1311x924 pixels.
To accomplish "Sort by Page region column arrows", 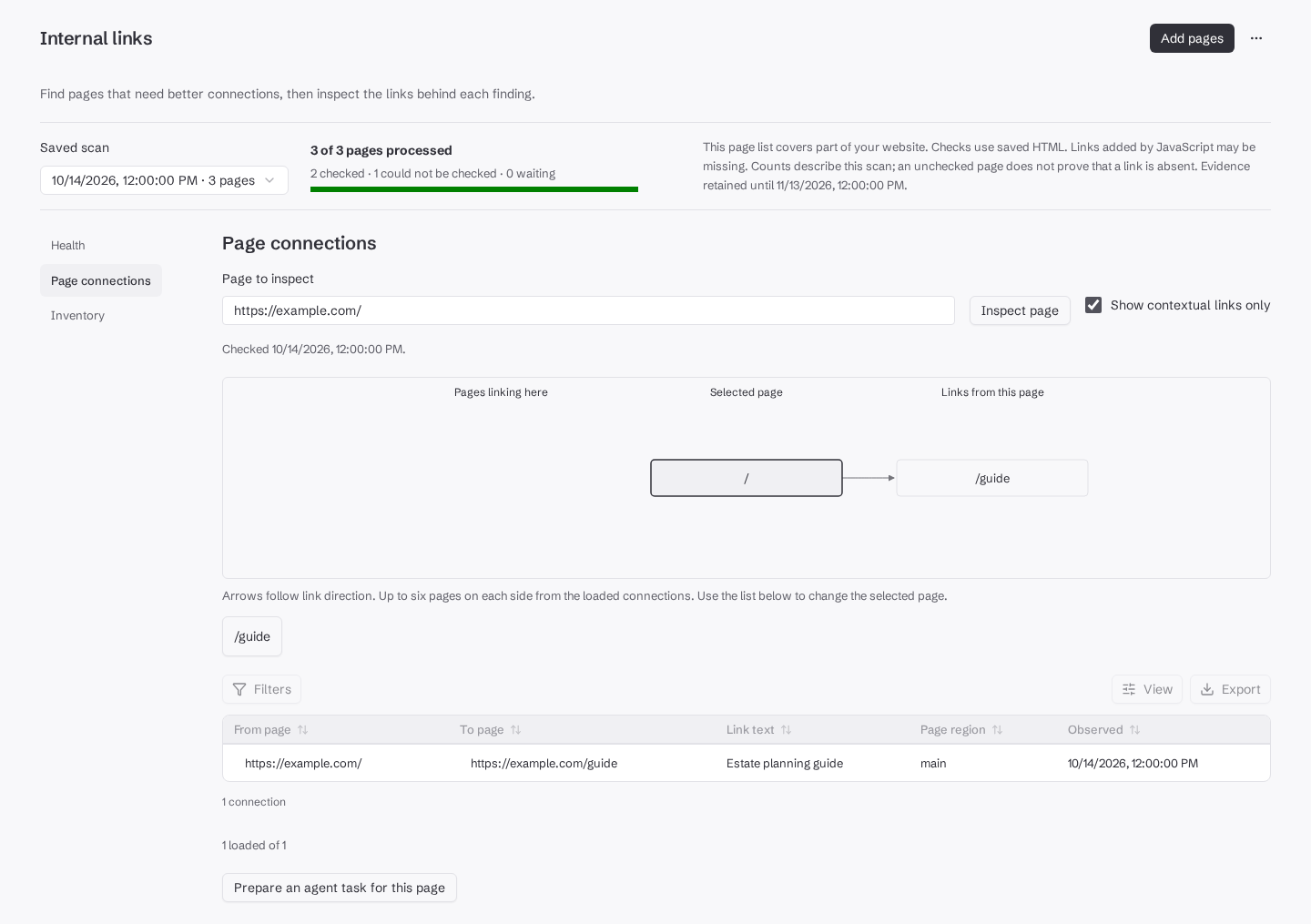I will click(x=998, y=730).
